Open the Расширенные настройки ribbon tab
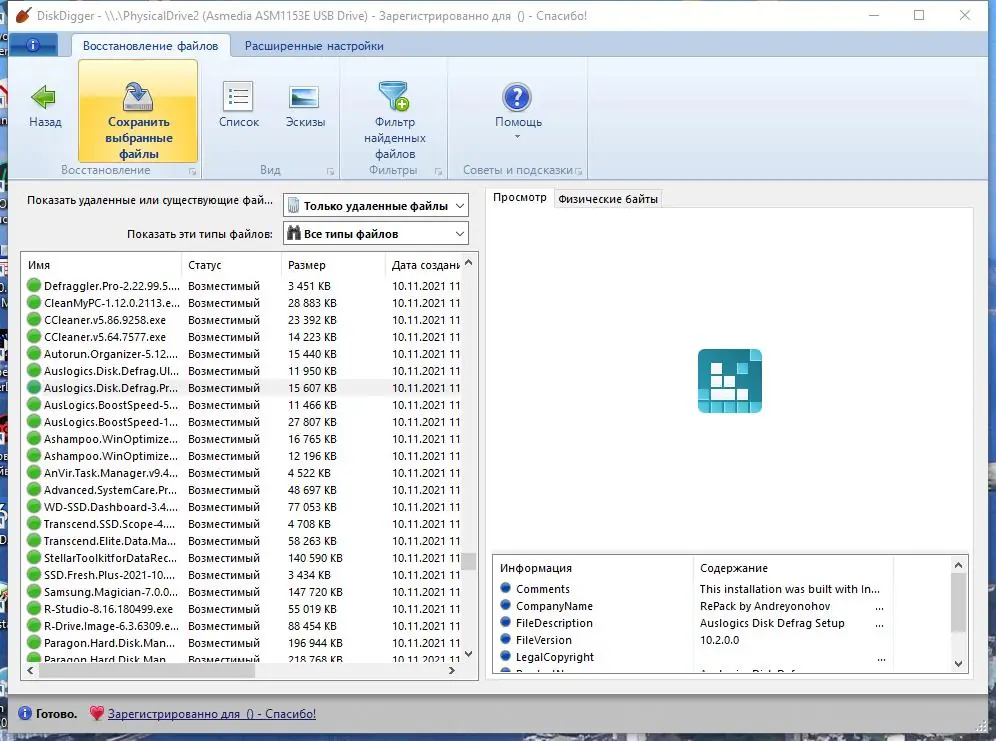Screen dimensions: 996x741 pos(314,46)
